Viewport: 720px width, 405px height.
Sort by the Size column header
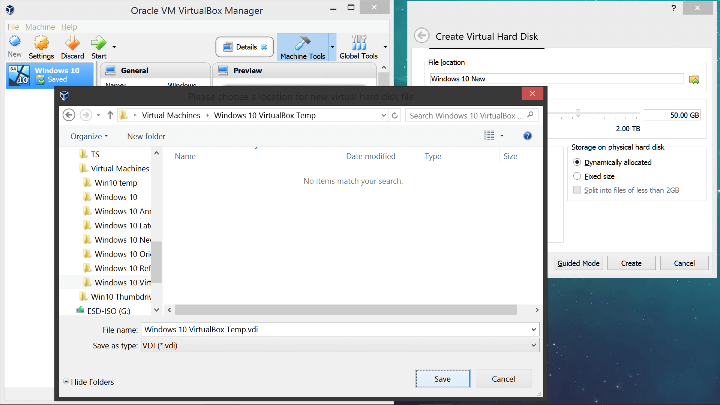pos(510,156)
